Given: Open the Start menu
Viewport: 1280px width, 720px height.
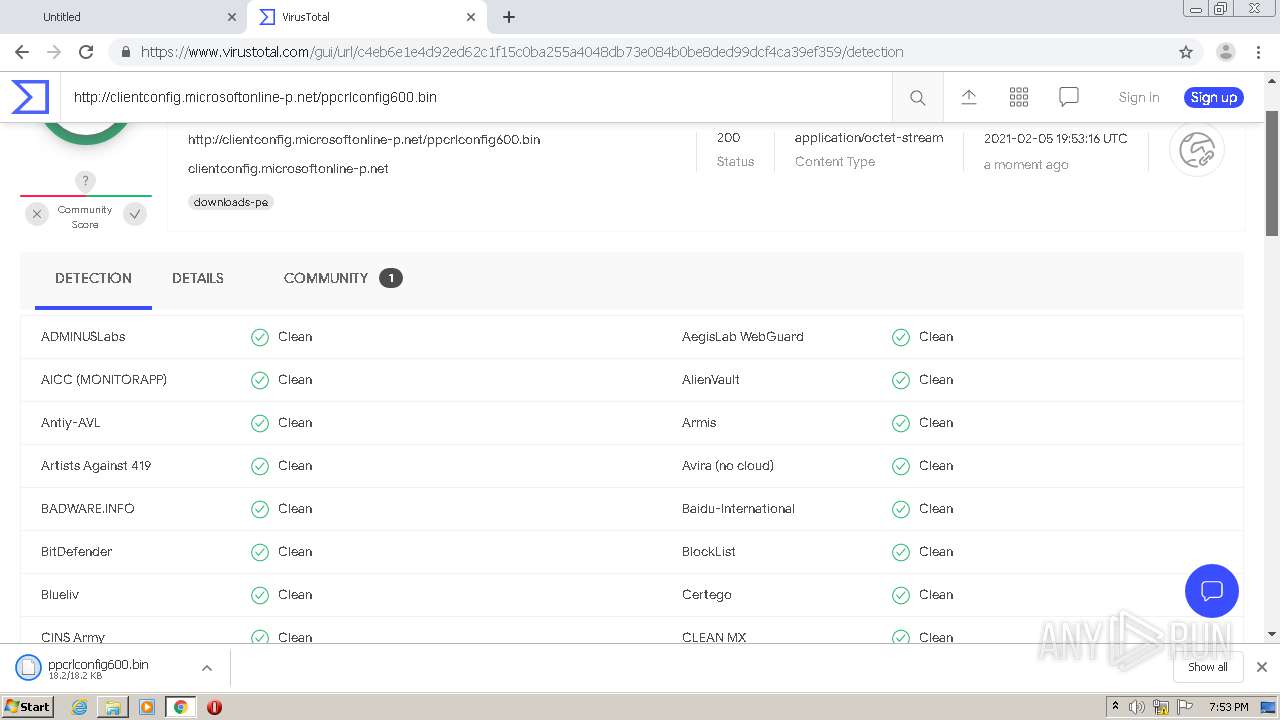Looking at the screenshot, I should (27, 707).
